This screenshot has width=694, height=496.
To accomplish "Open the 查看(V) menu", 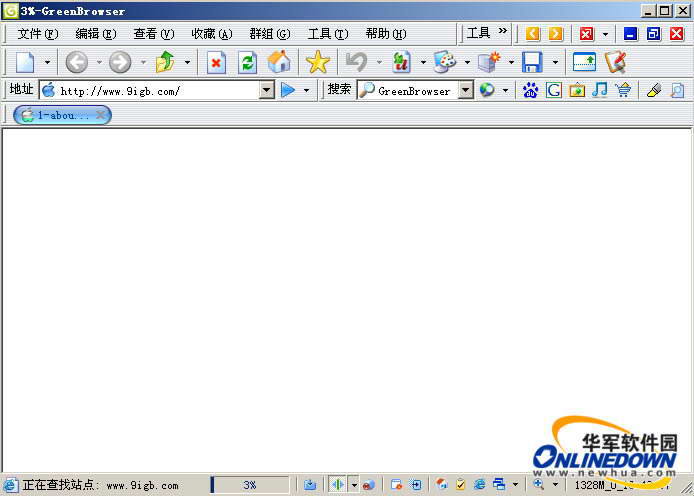I will coord(154,34).
